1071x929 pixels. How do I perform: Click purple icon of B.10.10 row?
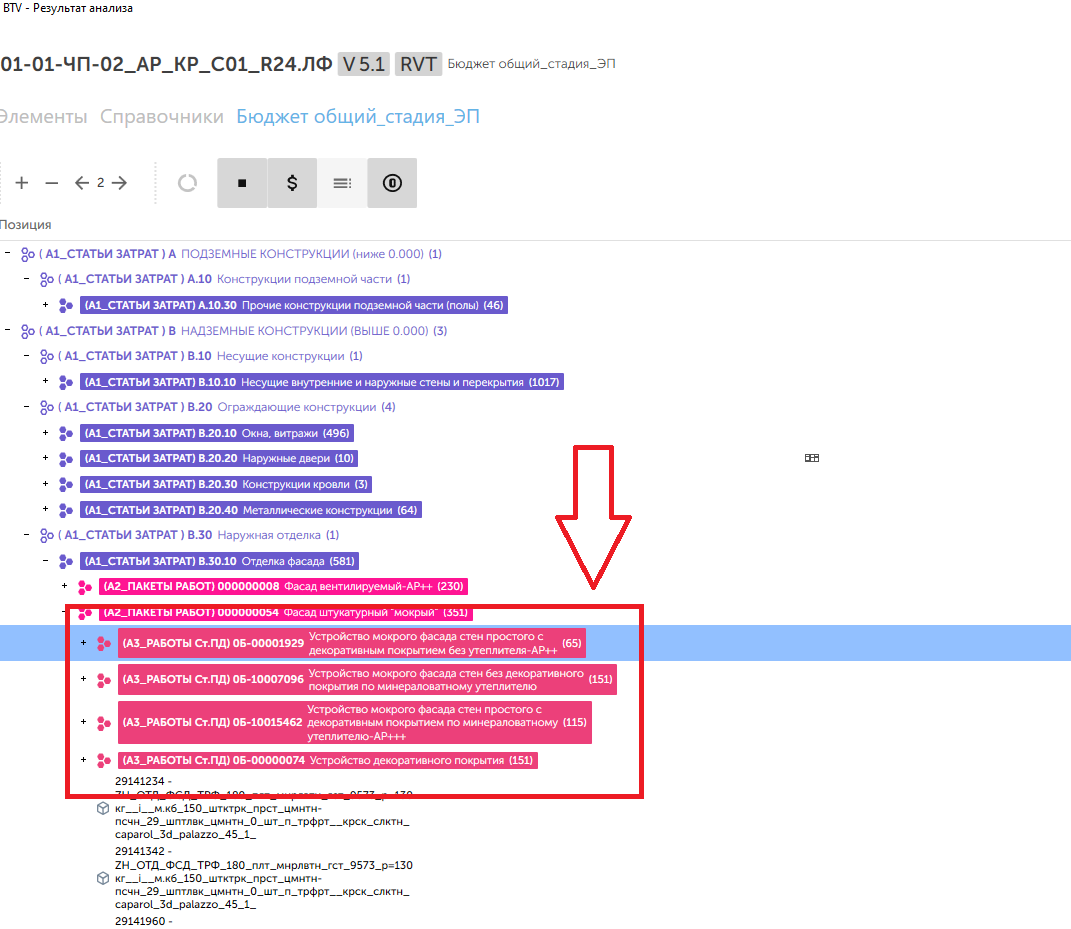click(66, 382)
